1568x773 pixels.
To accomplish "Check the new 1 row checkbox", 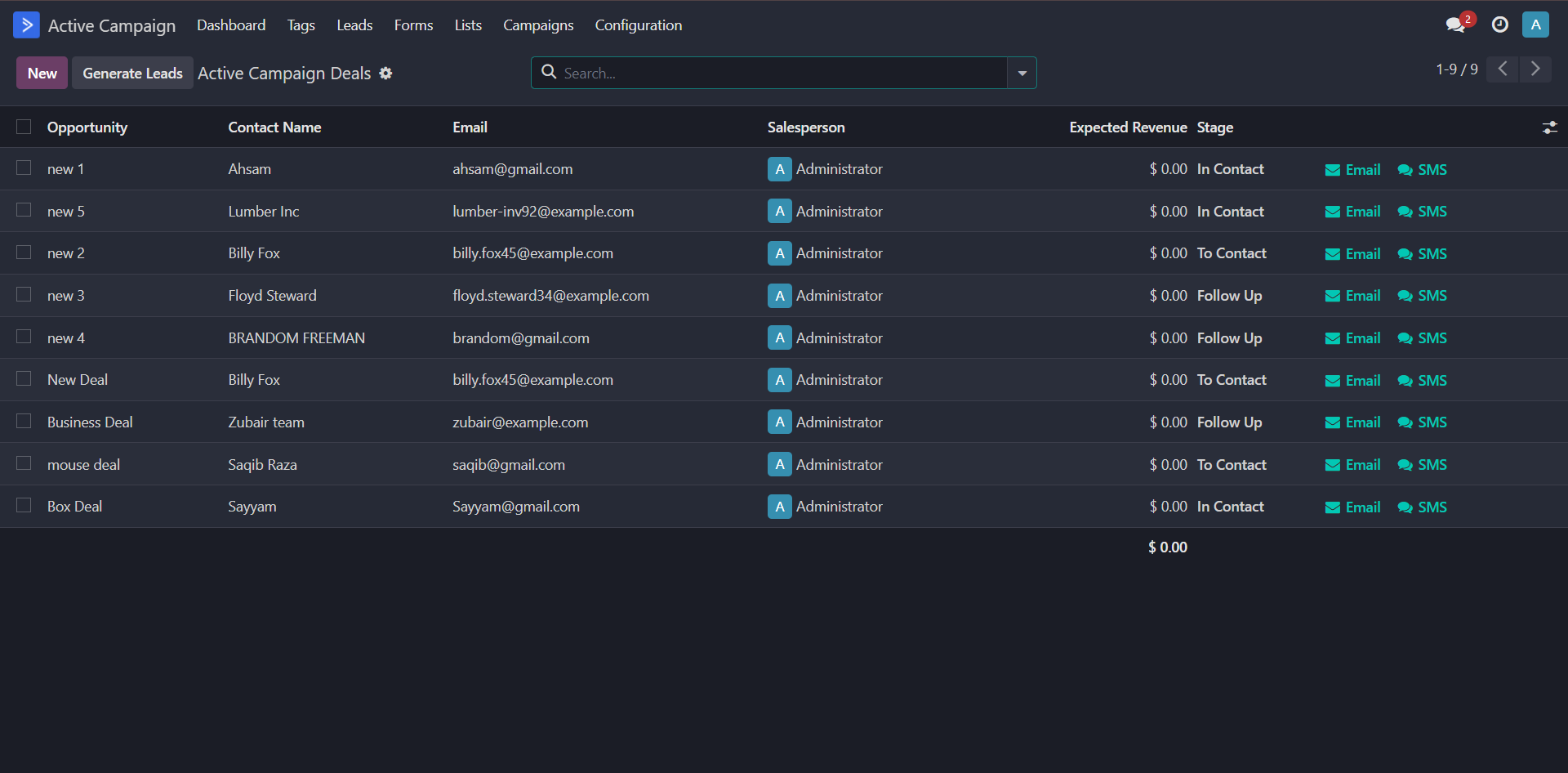I will (x=24, y=168).
